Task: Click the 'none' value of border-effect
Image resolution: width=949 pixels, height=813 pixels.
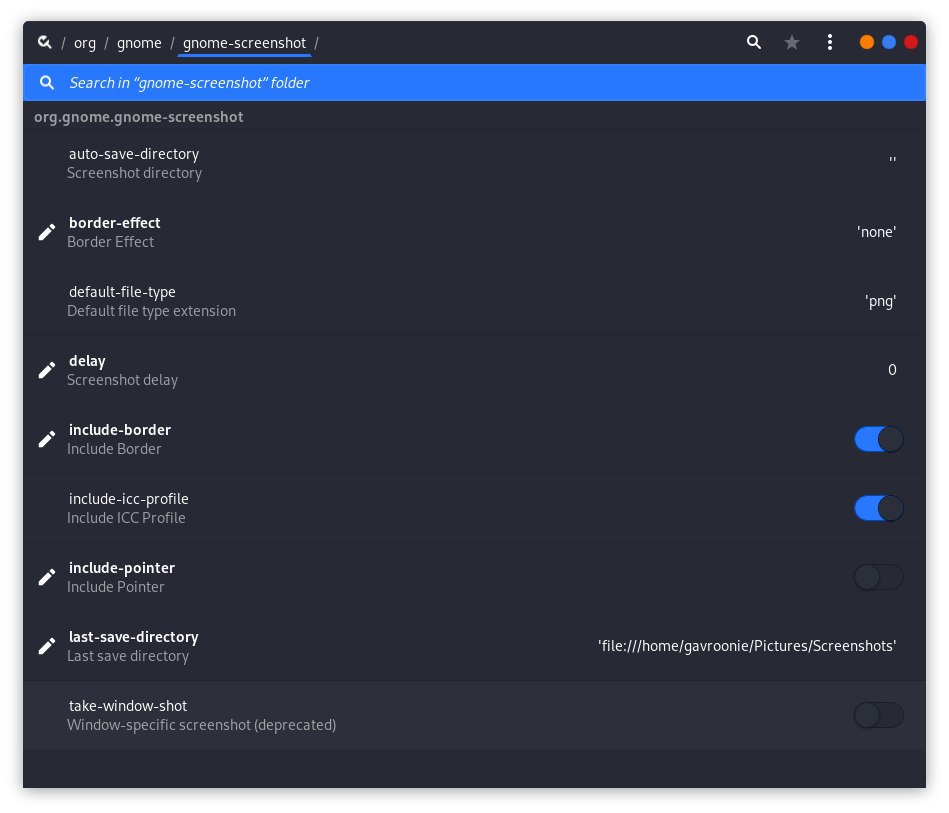Action: coord(876,232)
